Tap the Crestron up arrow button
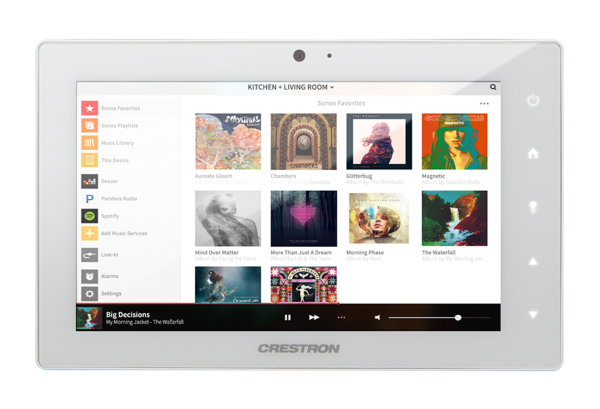The image size is (600, 409). (533, 261)
